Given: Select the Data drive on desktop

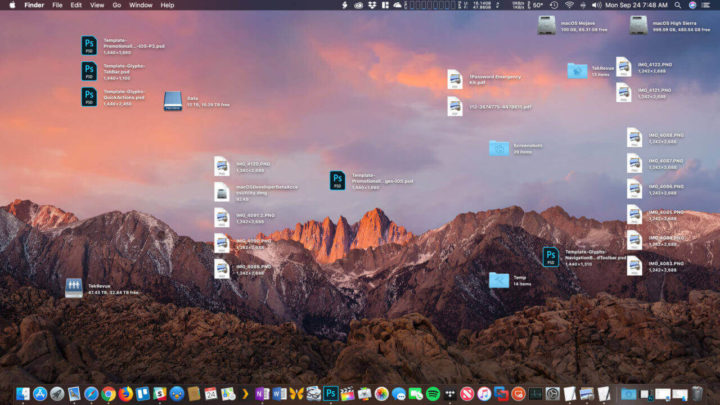Looking at the screenshot, I should [x=173, y=101].
